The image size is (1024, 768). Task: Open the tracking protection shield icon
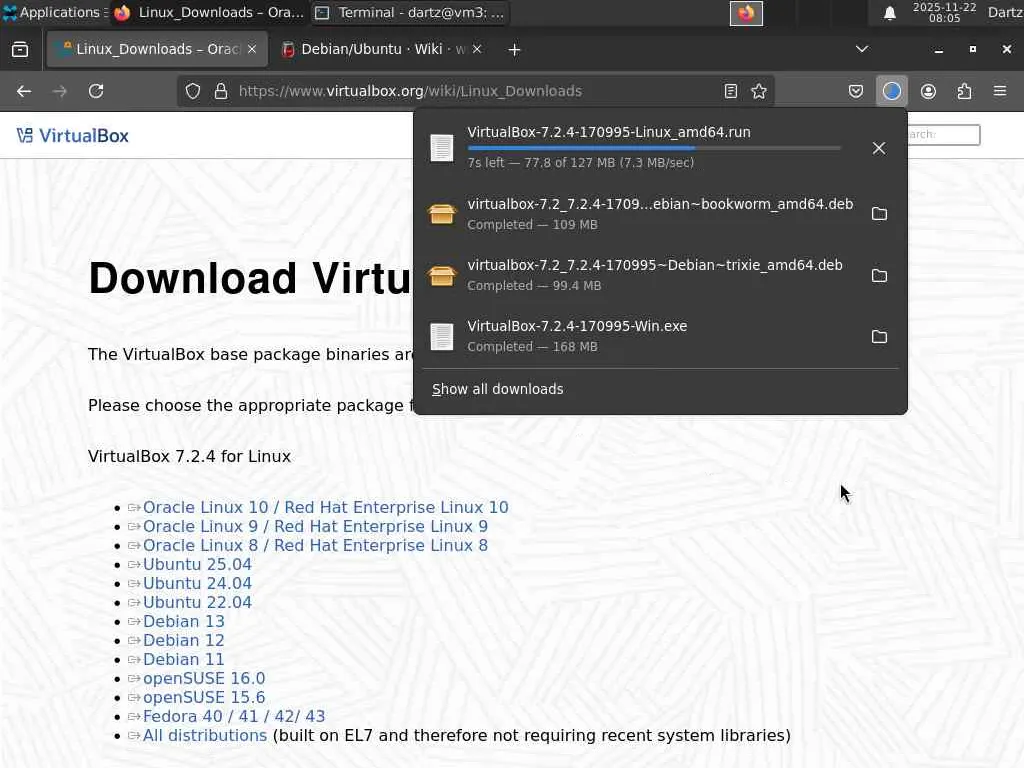193,91
